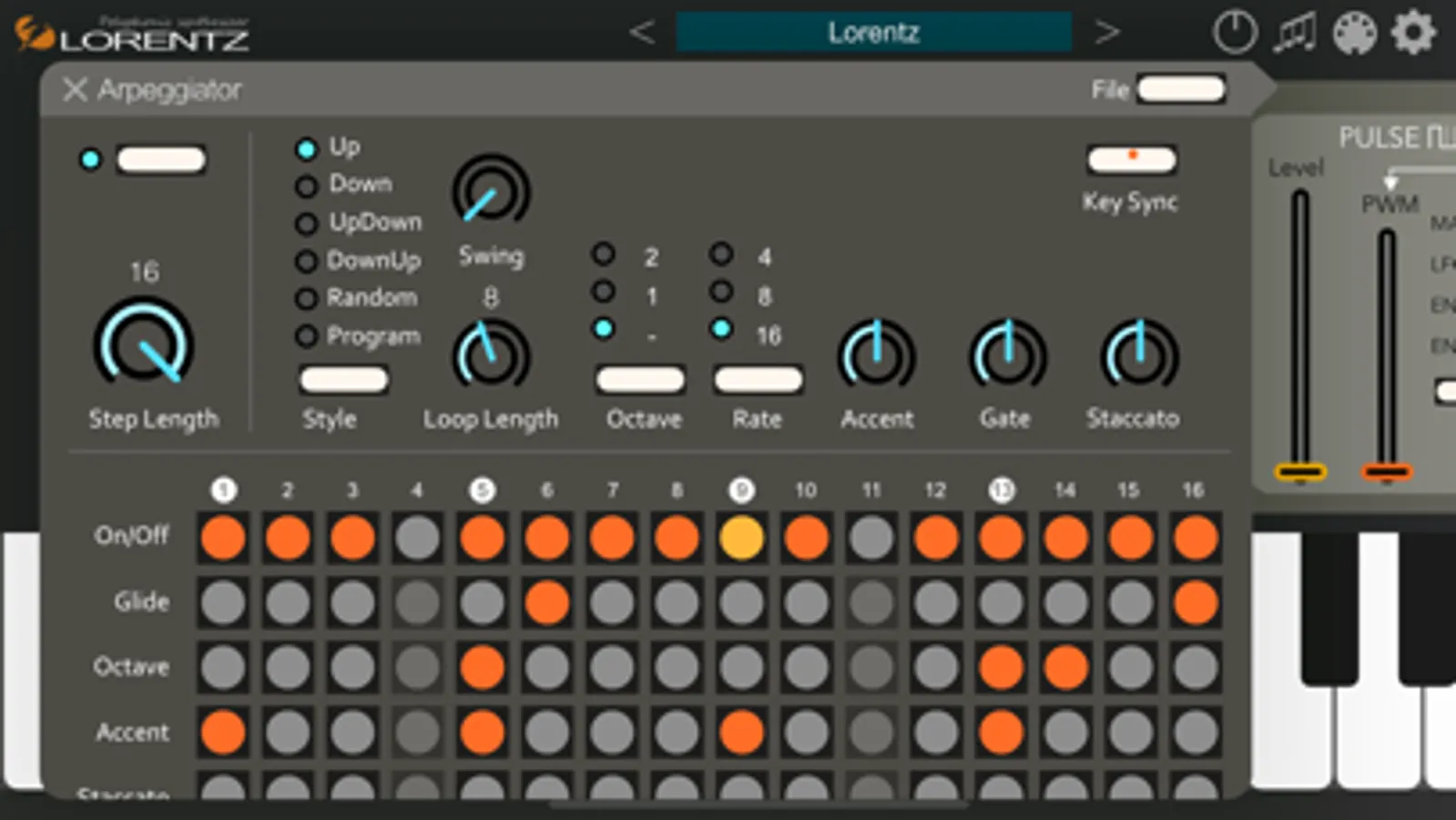Toggle On/Off for step 4
The image size is (1456, 820).
[x=417, y=538]
